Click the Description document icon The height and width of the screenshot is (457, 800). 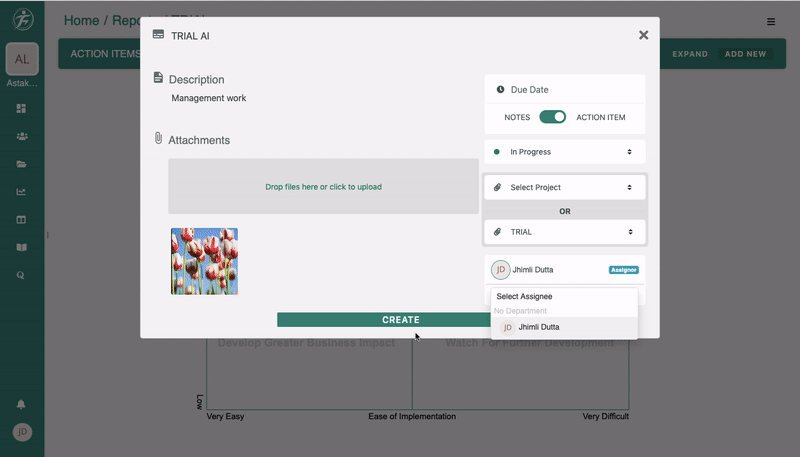tap(158, 78)
